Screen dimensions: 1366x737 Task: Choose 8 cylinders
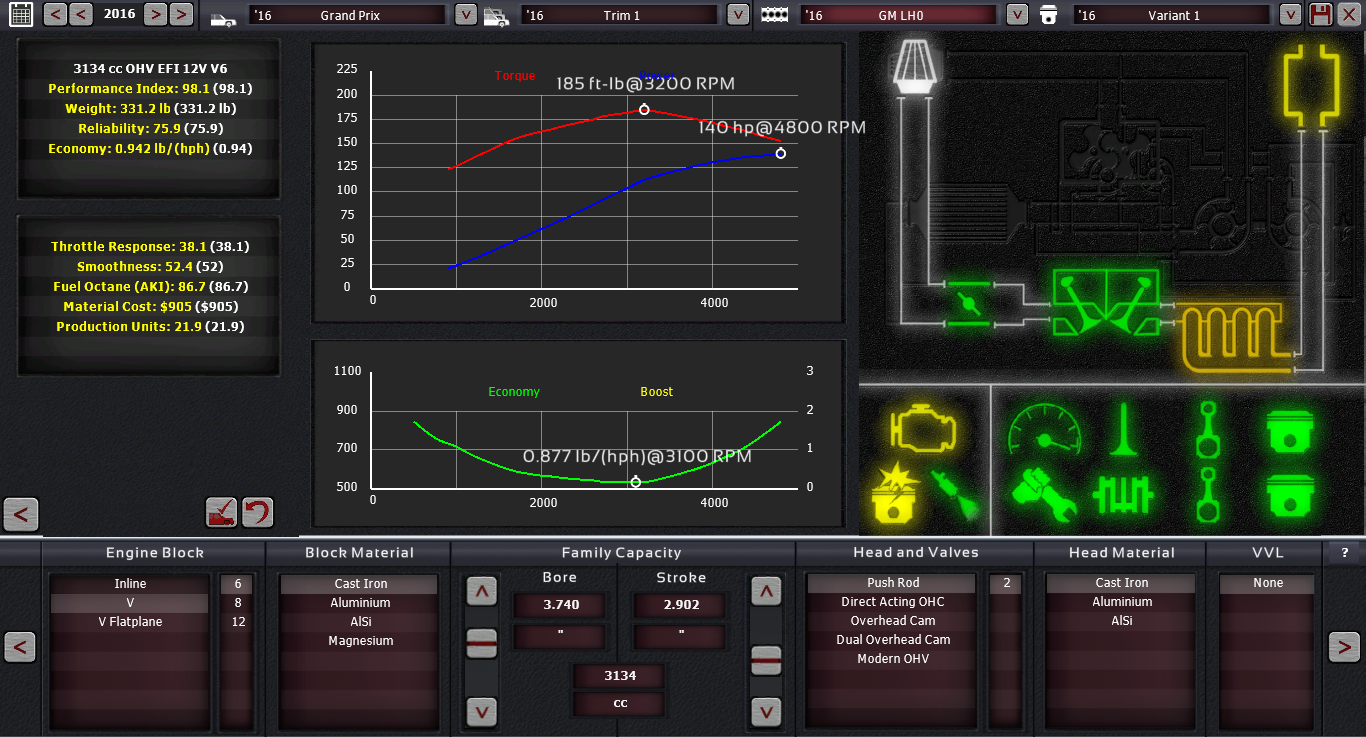click(x=237, y=603)
